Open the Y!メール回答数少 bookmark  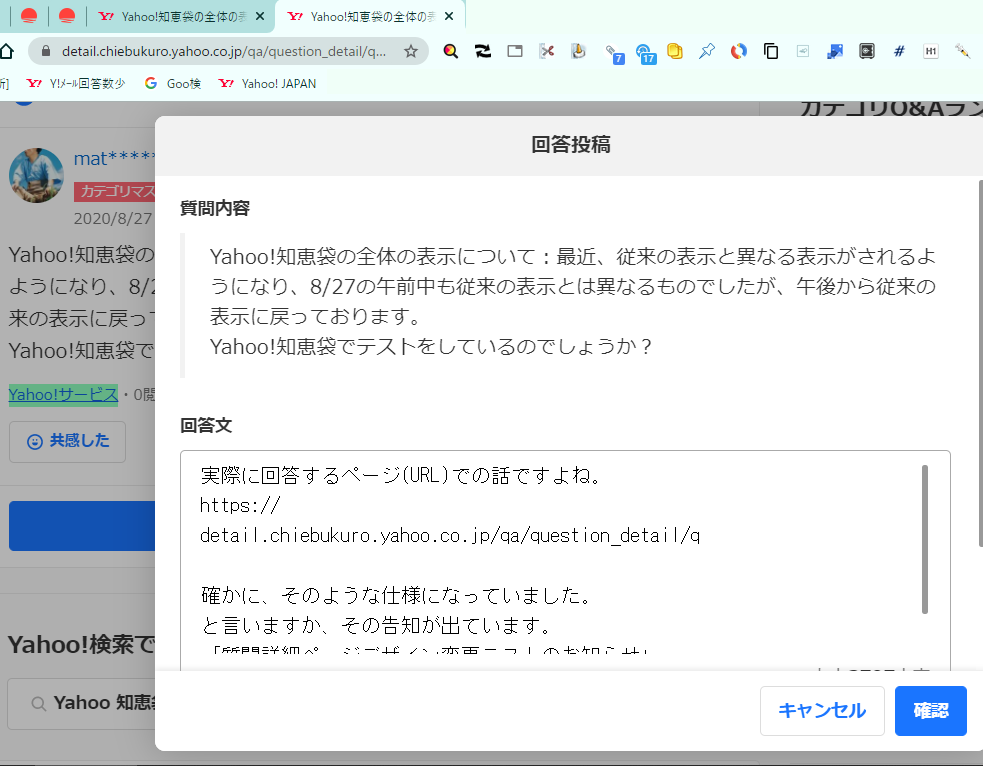pos(76,83)
